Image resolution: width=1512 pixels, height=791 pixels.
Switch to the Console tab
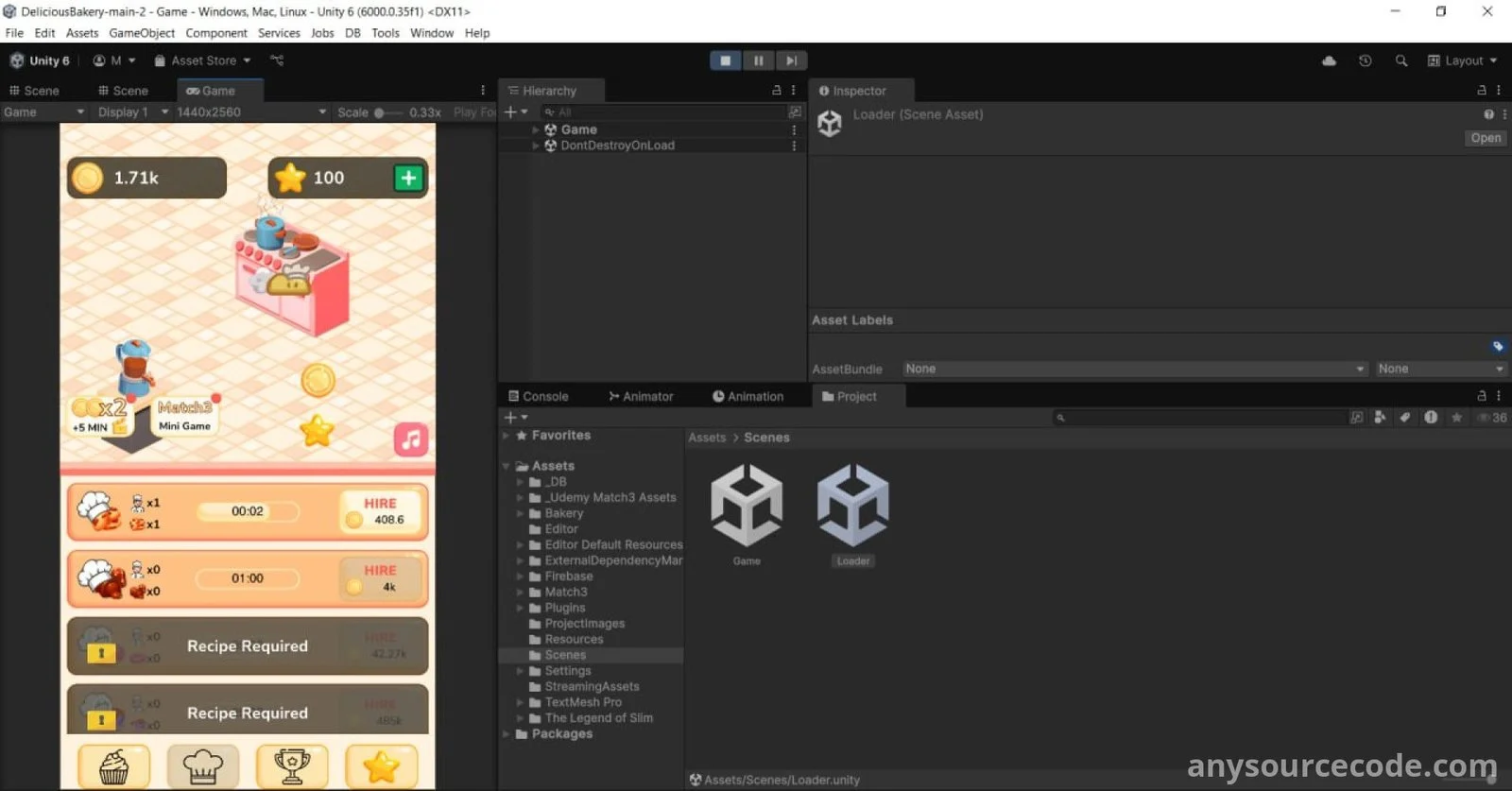(x=539, y=397)
